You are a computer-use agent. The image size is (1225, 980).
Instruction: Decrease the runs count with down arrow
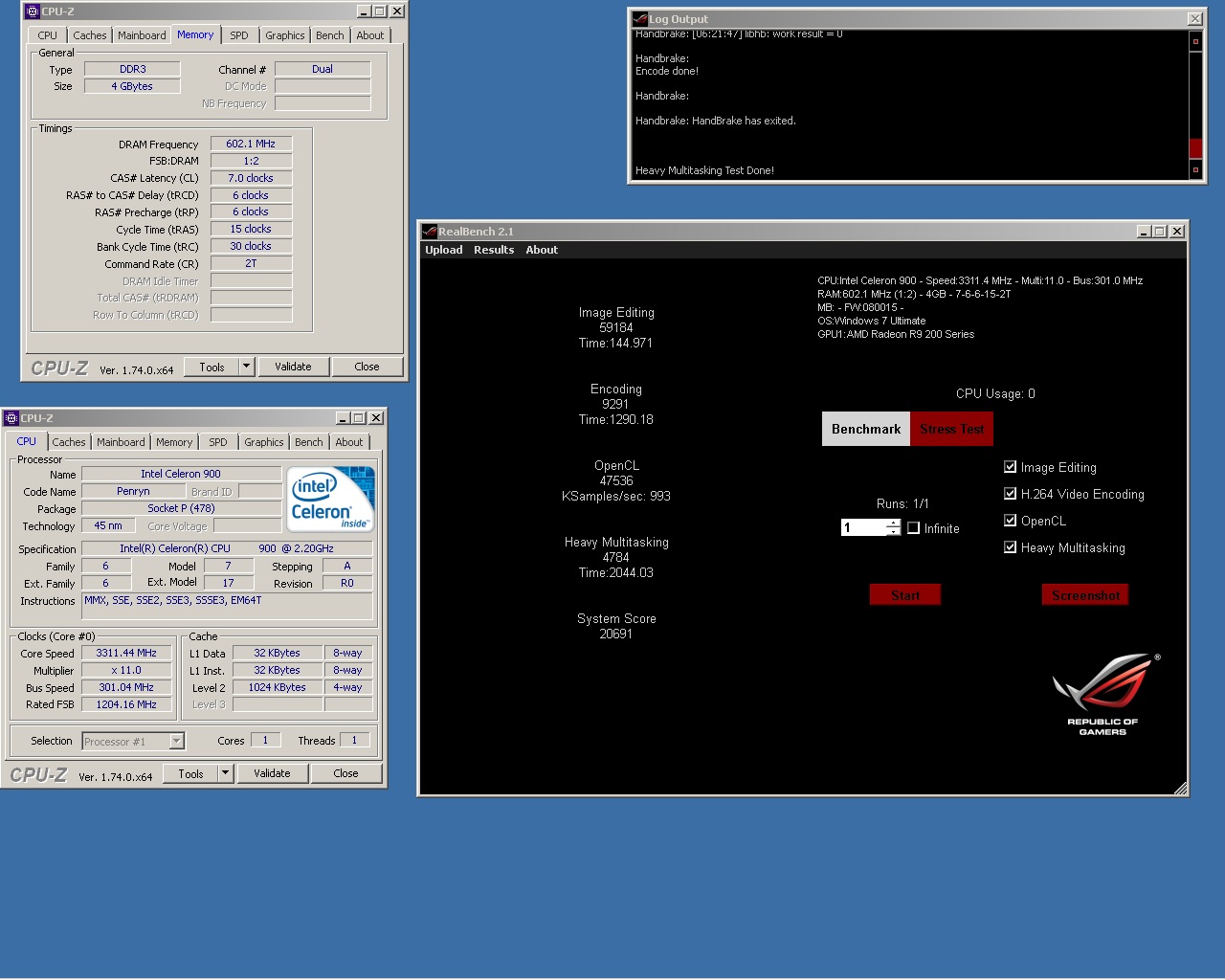[x=894, y=531]
